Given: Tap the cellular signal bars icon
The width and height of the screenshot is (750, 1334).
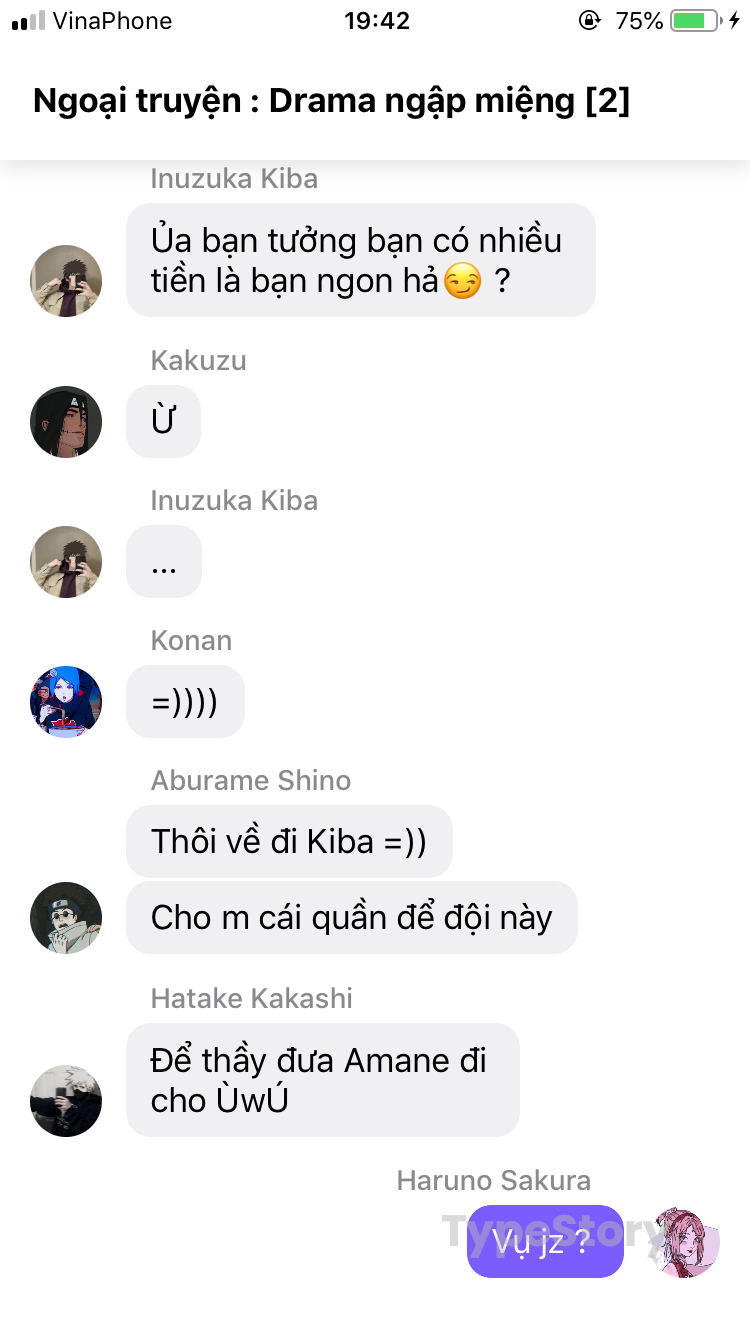Looking at the screenshot, I should click(28, 20).
